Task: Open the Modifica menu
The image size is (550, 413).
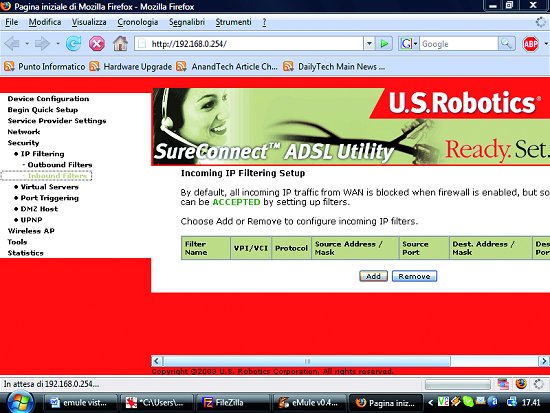Action: (45, 22)
